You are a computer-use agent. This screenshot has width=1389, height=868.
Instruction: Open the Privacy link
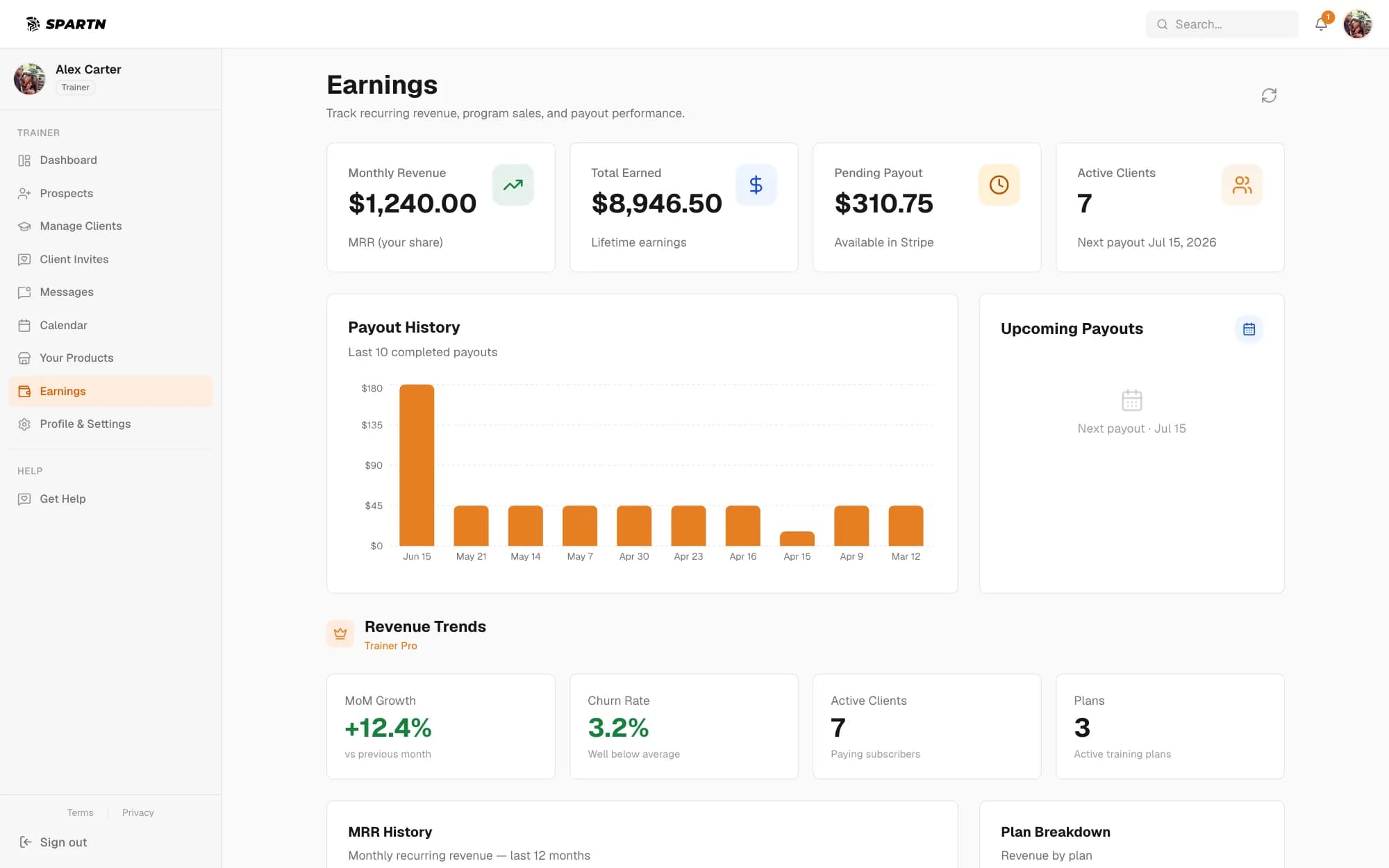point(138,812)
